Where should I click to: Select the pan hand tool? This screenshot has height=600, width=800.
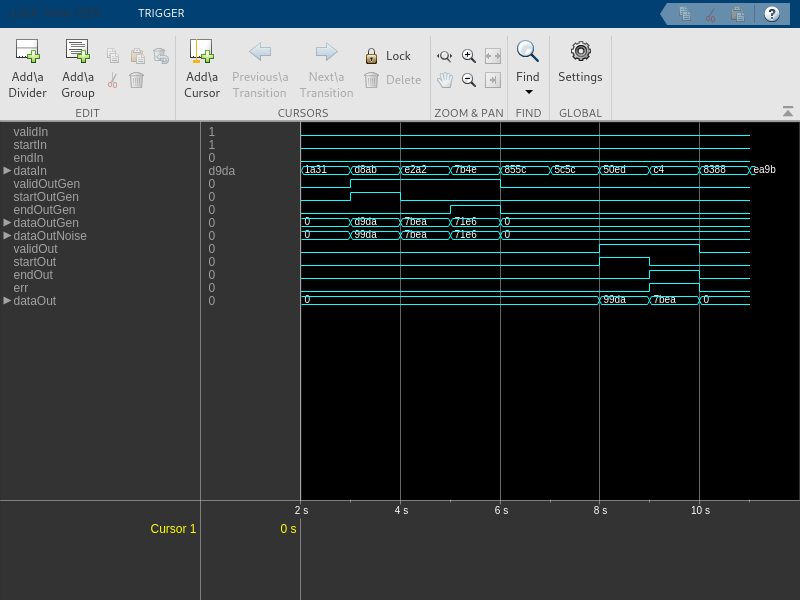pos(445,80)
